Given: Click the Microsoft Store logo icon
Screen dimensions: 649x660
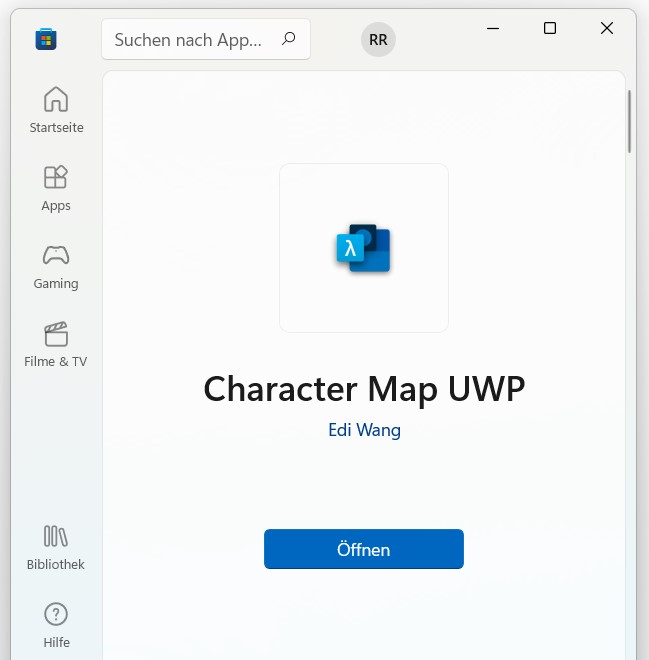Looking at the screenshot, I should pyautogui.click(x=46, y=39).
